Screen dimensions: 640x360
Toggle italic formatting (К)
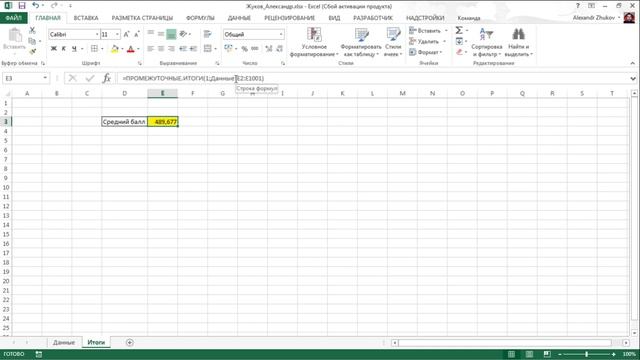[x=64, y=49]
